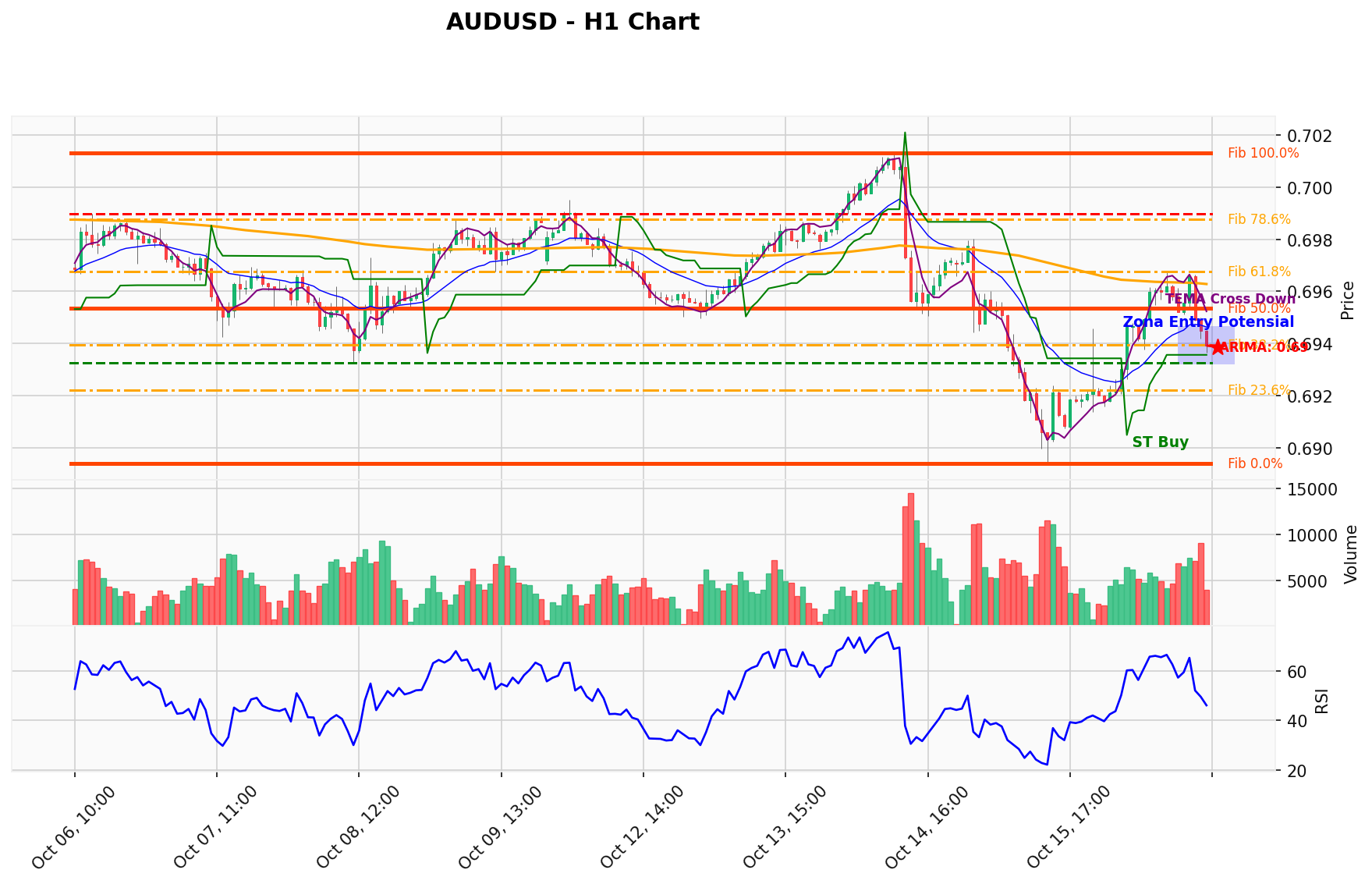Click the 40 RSI axis tick

(x=1296, y=721)
